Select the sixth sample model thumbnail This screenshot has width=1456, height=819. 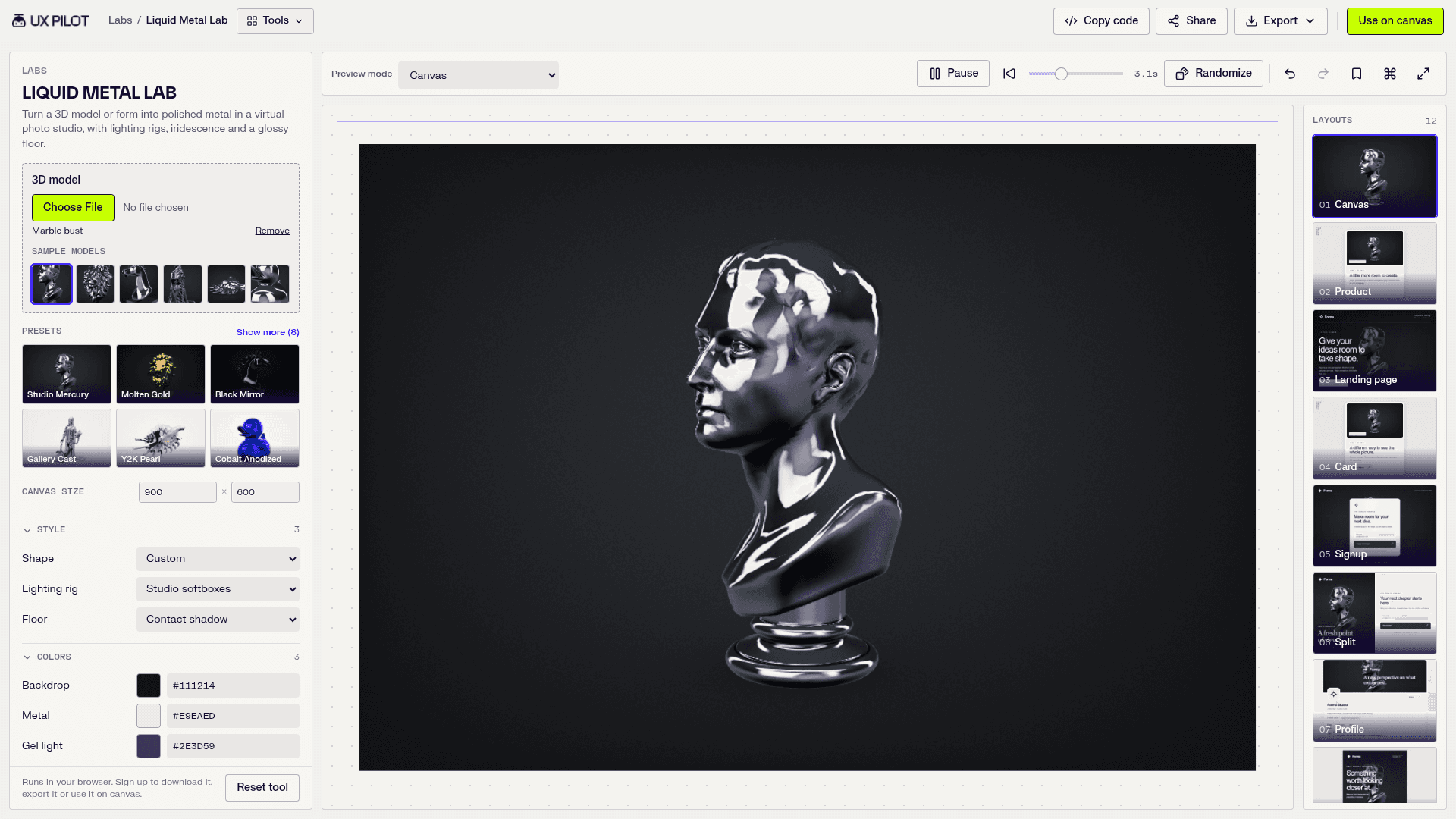click(x=270, y=284)
